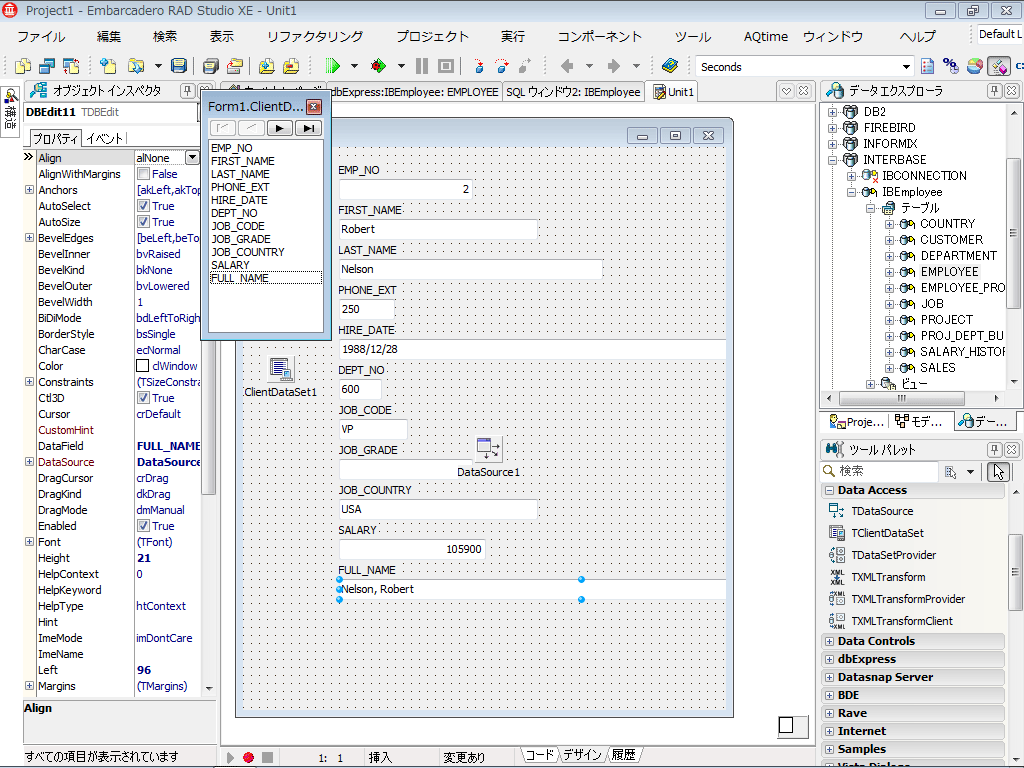Expand the Data Controls palette category

tap(829, 641)
